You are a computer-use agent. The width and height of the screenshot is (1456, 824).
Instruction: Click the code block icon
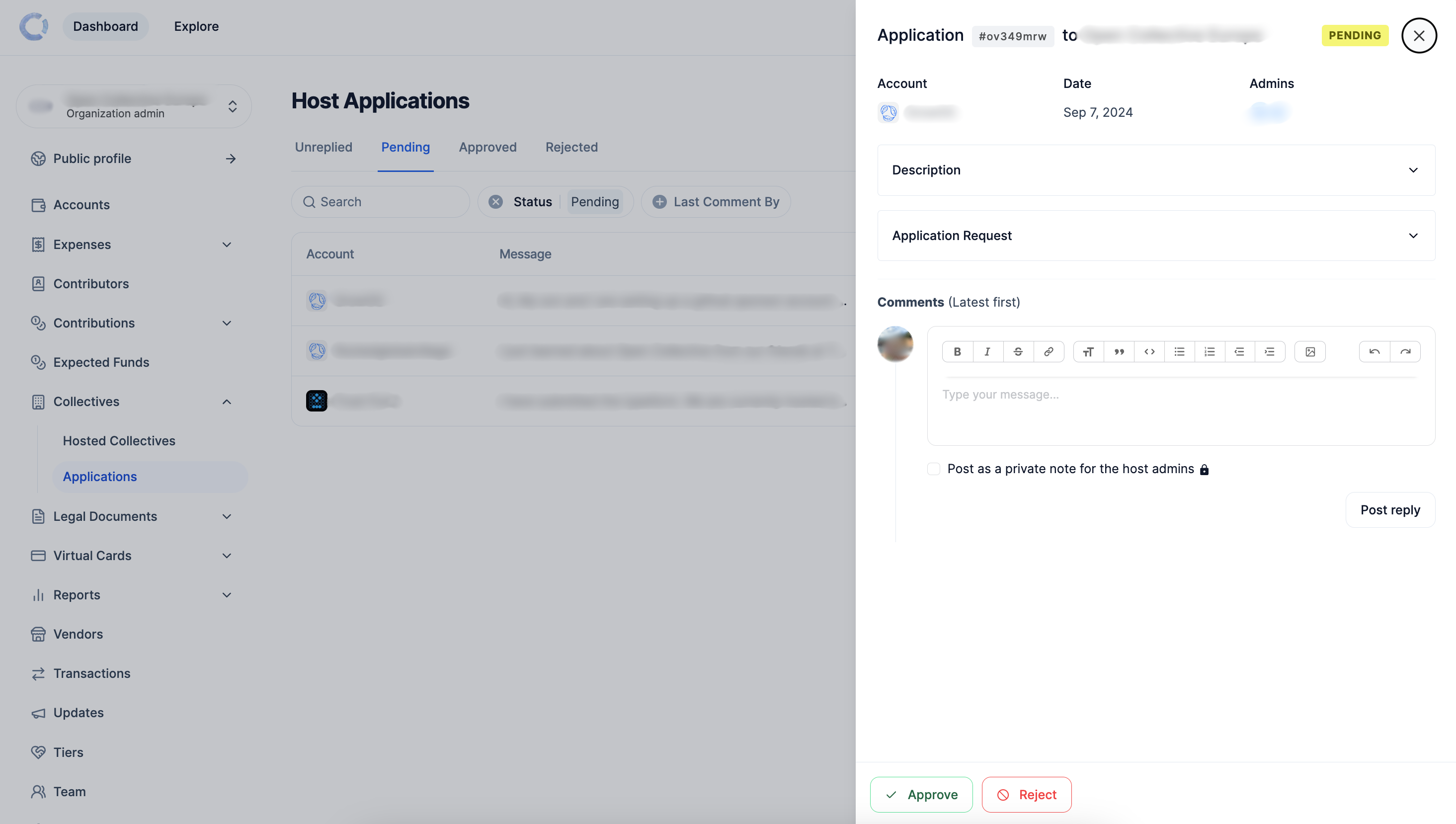coord(1149,351)
